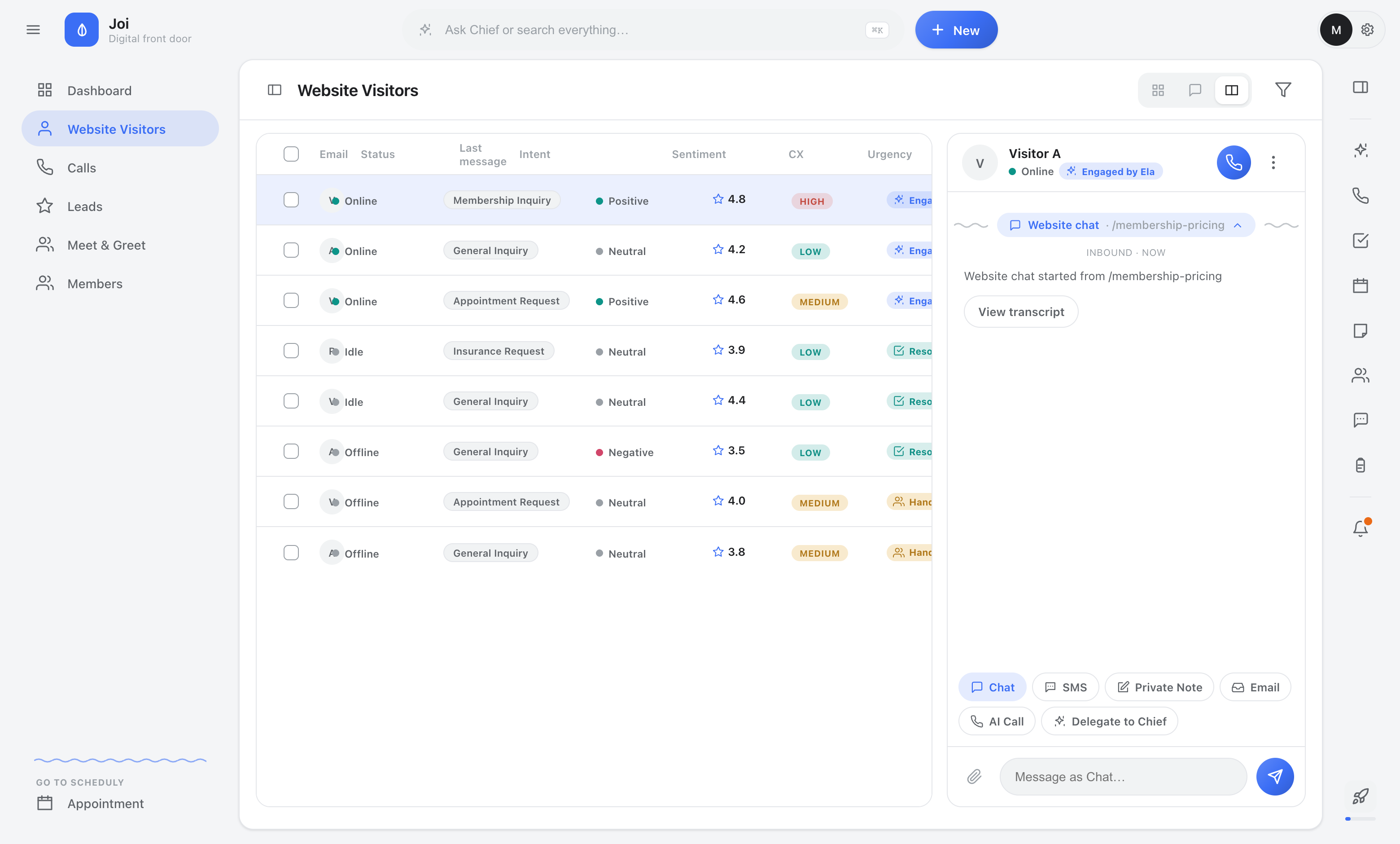The width and height of the screenshot is (1400, 844).
Task: Click the View transcript button
Action: [1021, 312]
